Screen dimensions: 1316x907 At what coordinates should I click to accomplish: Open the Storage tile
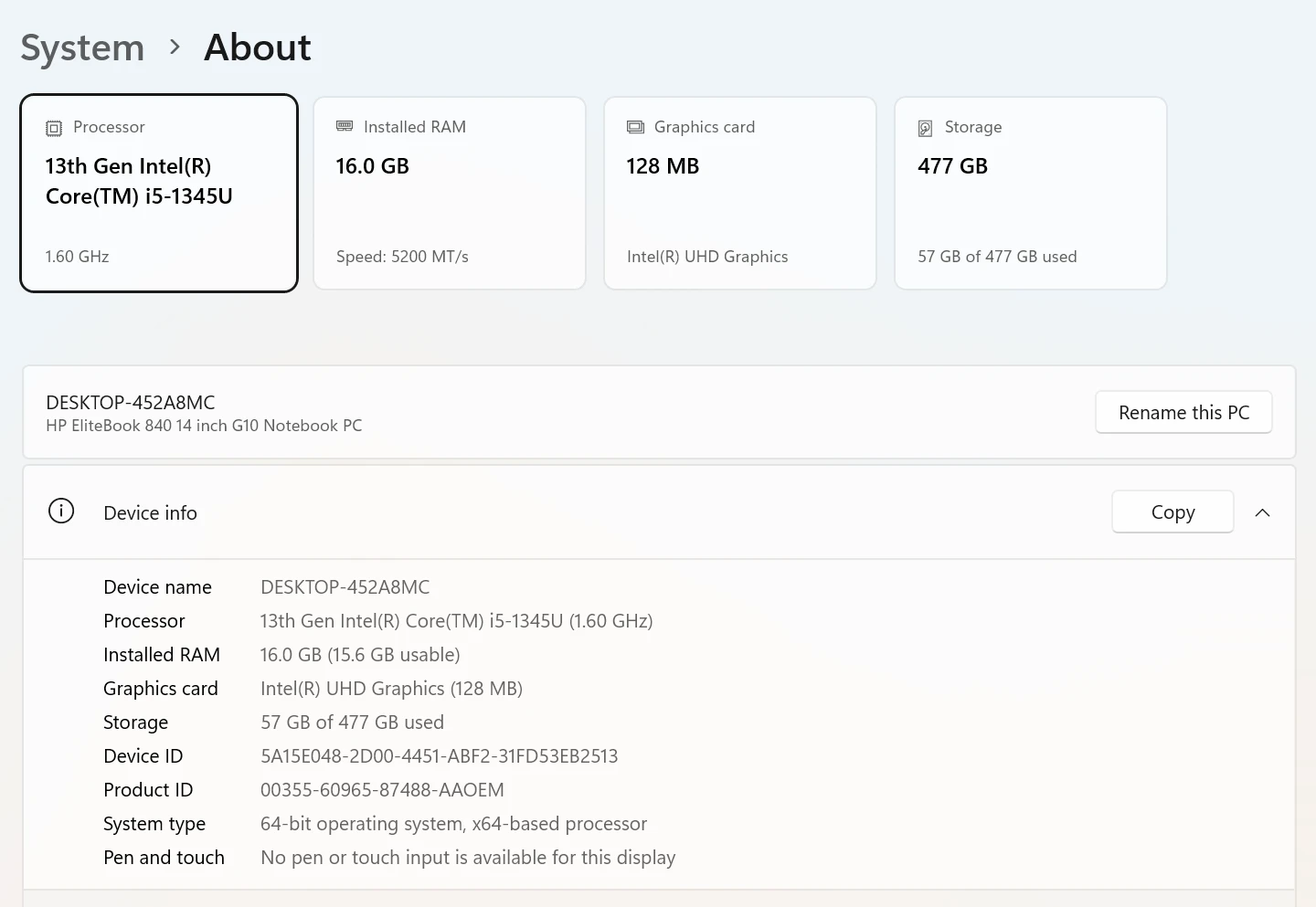pyautogui.click(x=1031, y=193)
